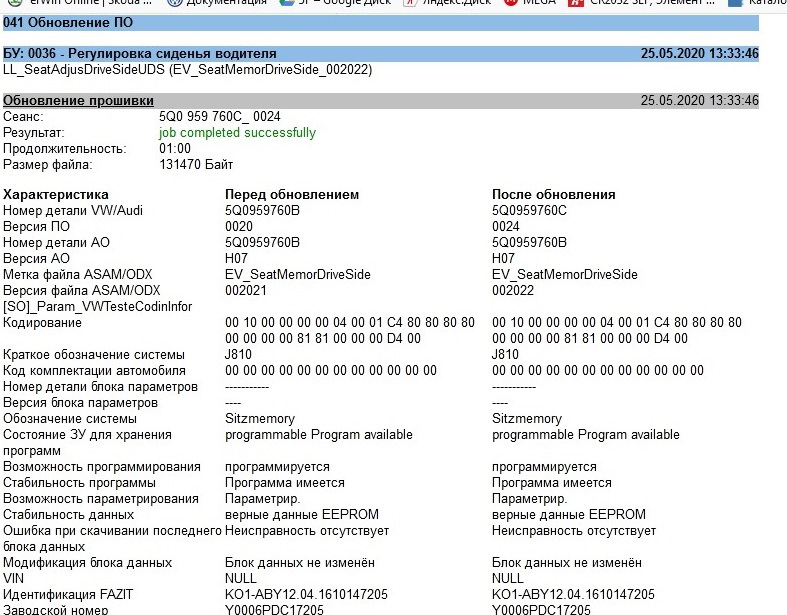Click the 'Характеристика' column header

(56, 194)
